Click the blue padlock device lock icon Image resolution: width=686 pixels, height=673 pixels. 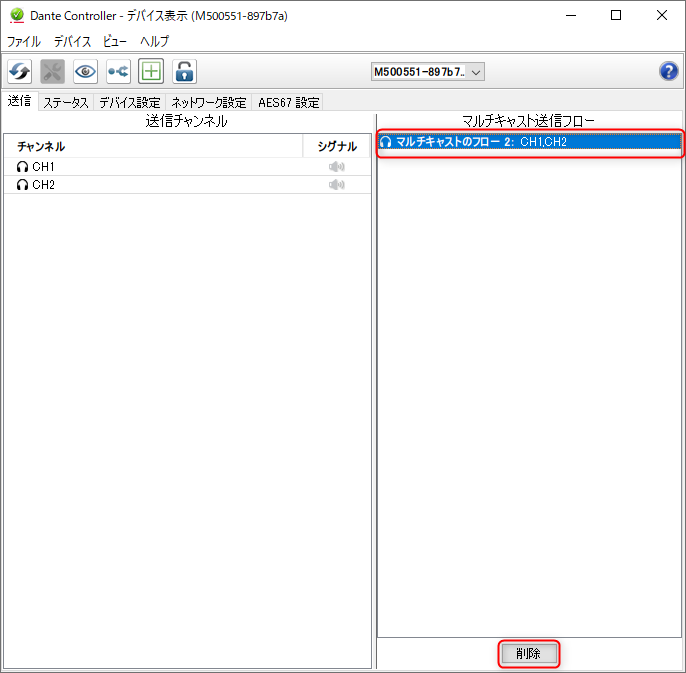coord(184,71)
